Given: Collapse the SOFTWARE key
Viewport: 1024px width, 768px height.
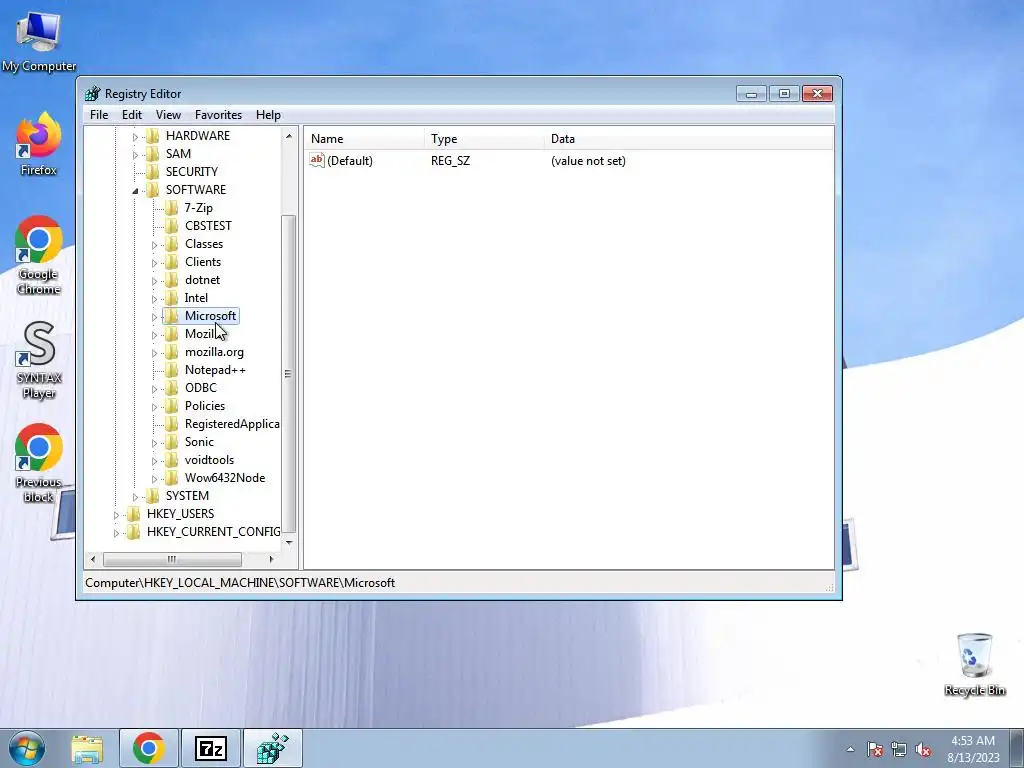Looking at the screenshot, I should tap(135, 191).
